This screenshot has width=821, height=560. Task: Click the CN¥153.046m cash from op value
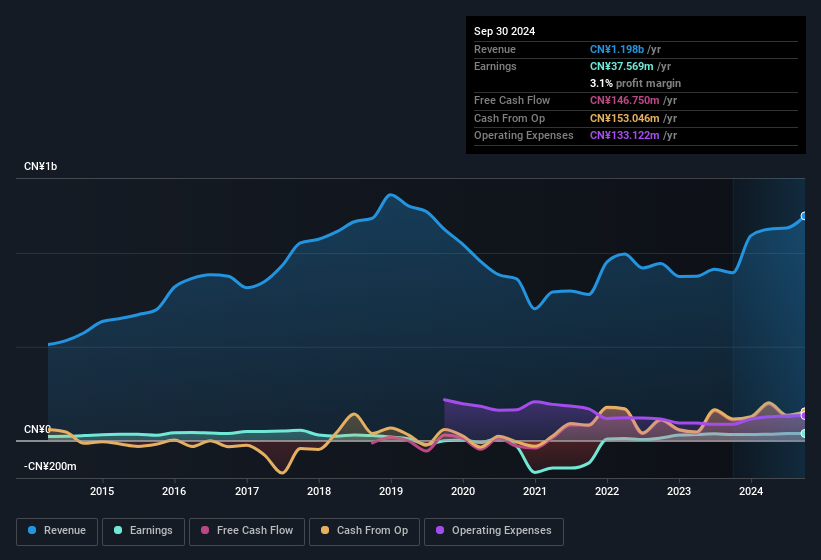625,118
